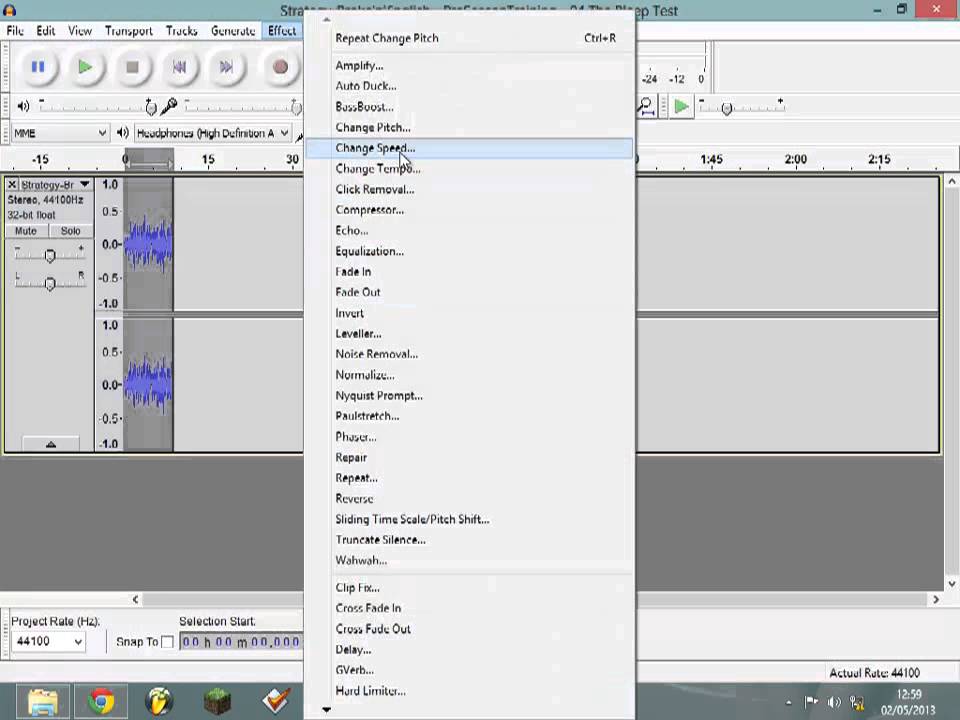This screenshot has height=720, width=960.
Task: Select Change Tempo effect
Action: point(470,168)
